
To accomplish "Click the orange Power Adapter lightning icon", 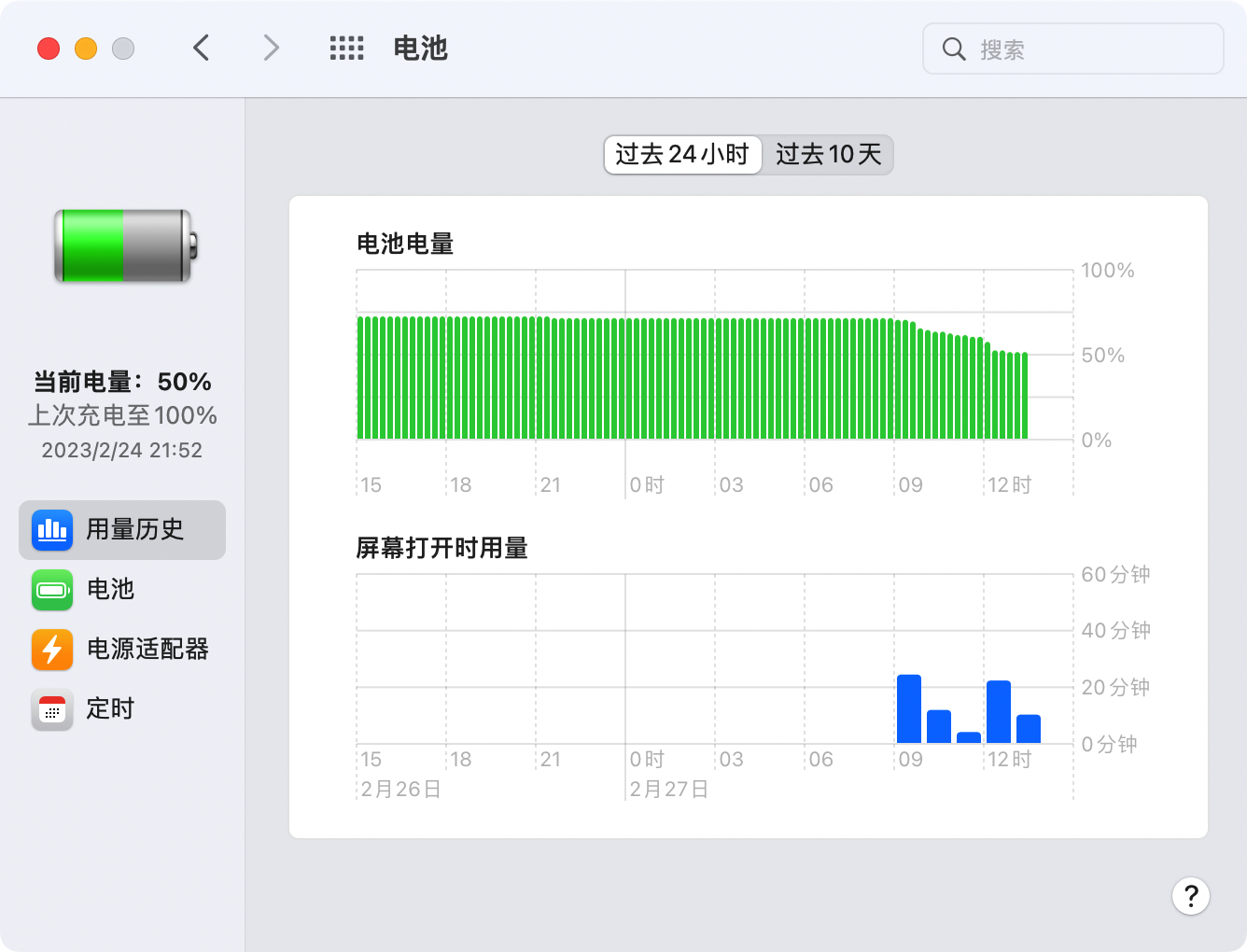I will tap(52, 650).
